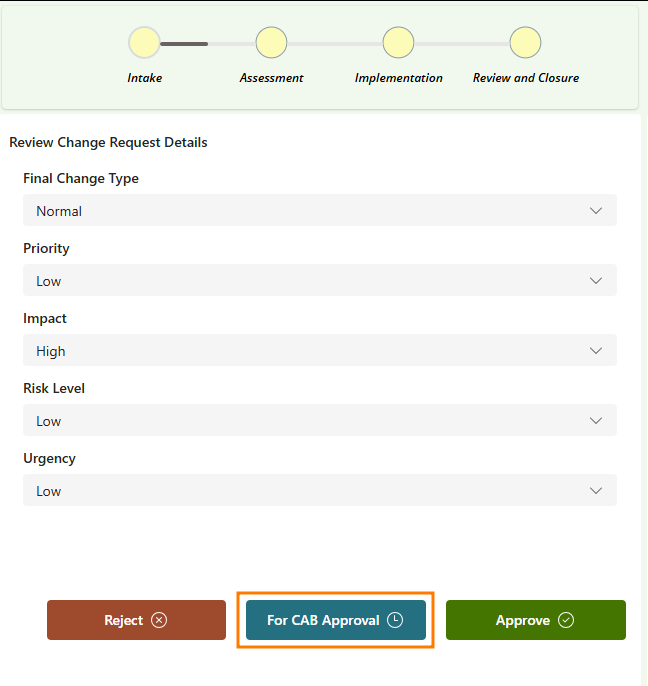Click the progress bar after Intake

(x=184, y=44)
